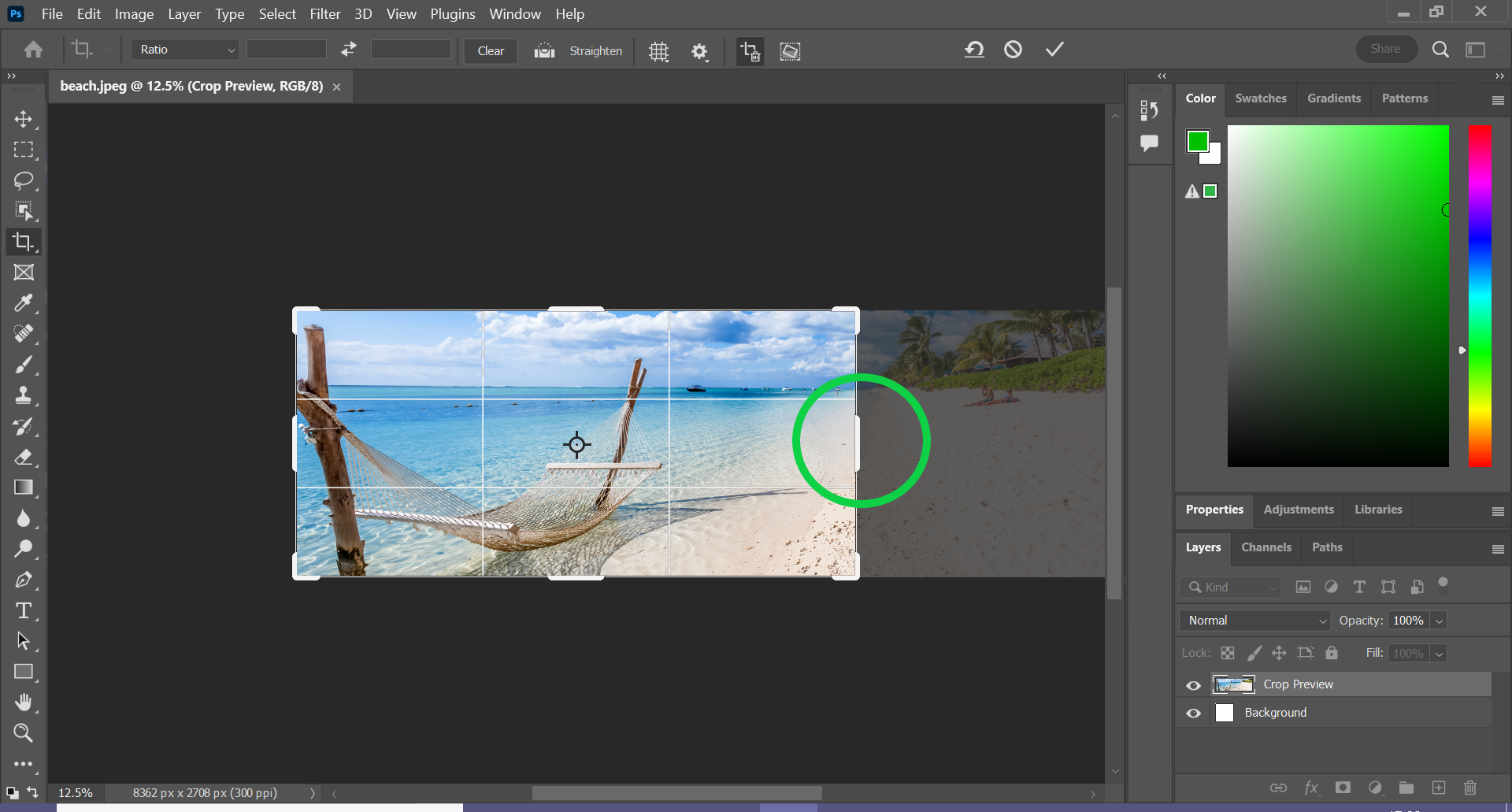Toggle lock all padlock icon
This screenshot has height=812, width=1512.
click(1332, 653)
